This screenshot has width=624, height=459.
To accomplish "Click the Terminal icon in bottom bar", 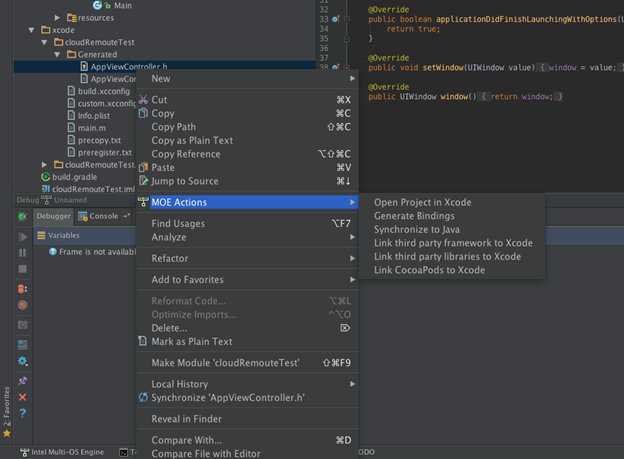I will click(x=124, y=452).
